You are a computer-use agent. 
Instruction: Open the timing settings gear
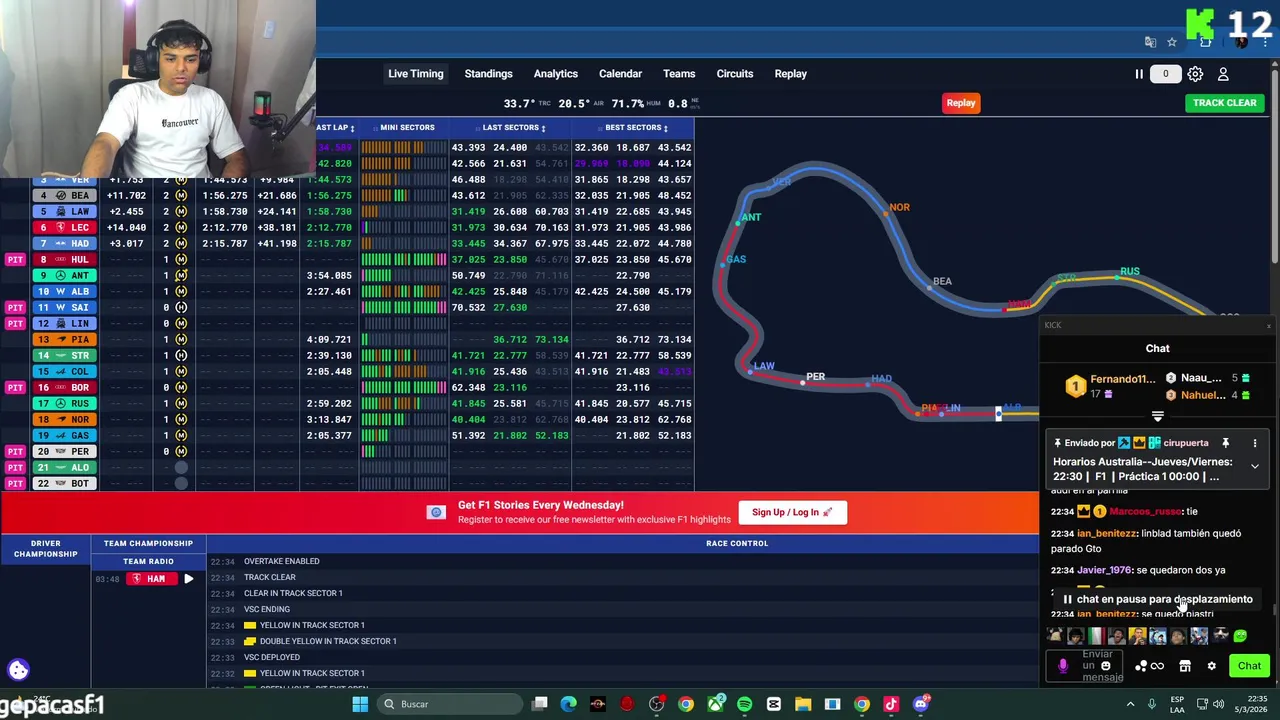[1195, 74]
